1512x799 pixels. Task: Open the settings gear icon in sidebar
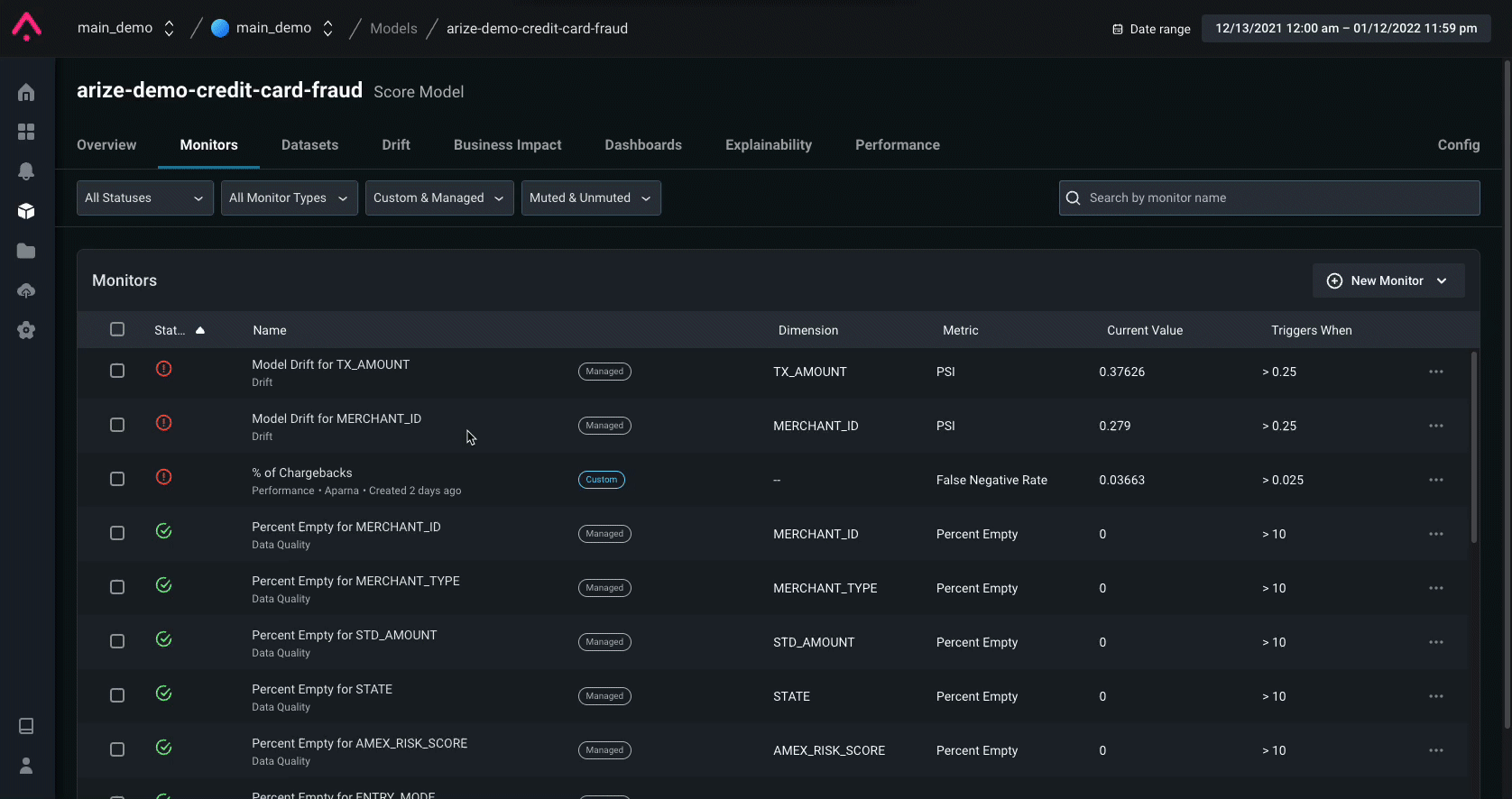click(x=26, y=330)
